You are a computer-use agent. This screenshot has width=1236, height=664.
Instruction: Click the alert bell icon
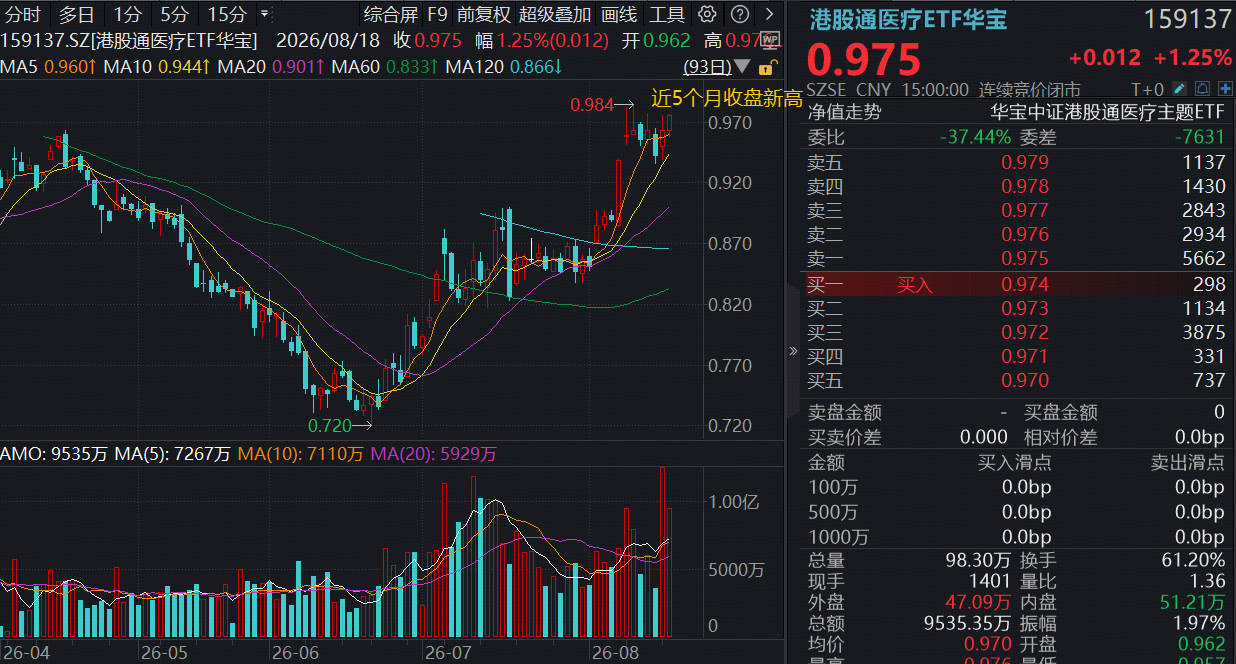[1202, 89]
